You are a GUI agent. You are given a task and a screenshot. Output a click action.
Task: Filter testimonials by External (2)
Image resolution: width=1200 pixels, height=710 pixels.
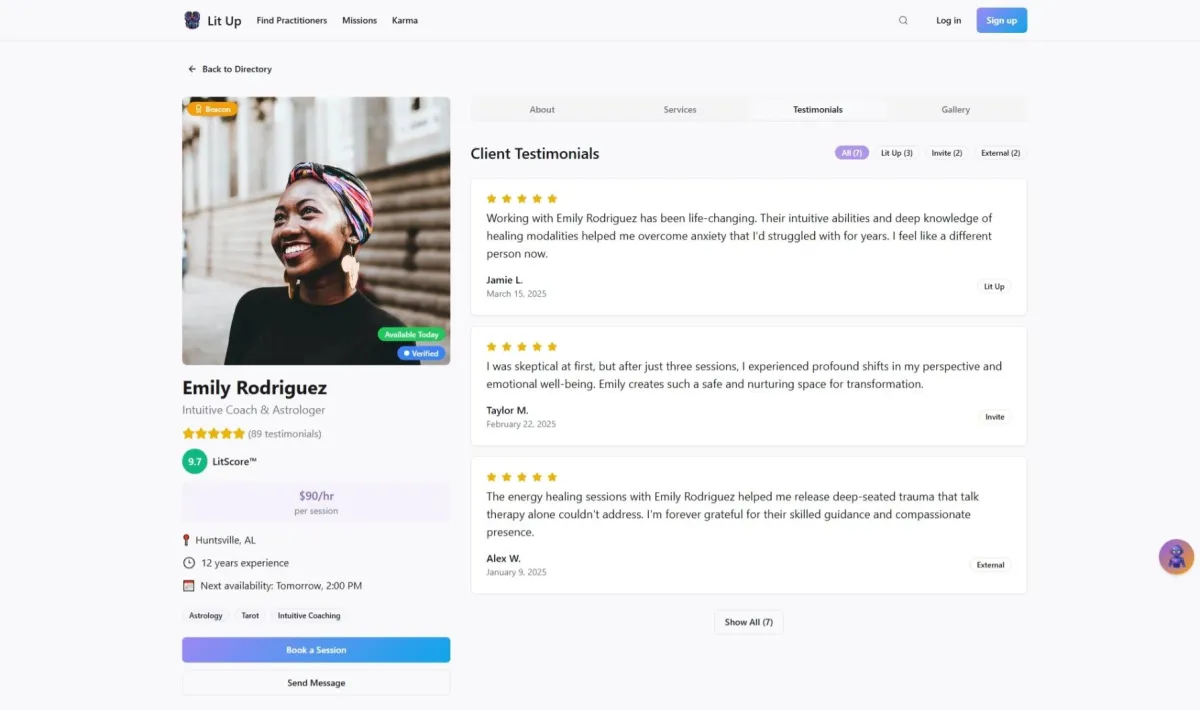point(1001,153)
